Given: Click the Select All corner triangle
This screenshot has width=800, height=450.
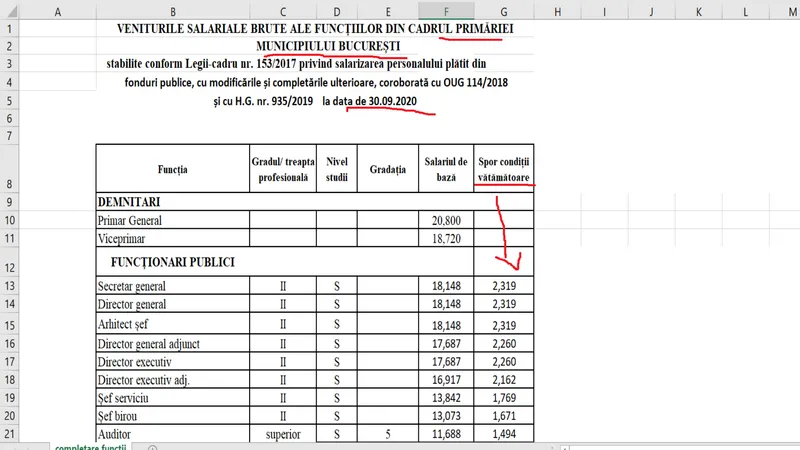Looking at the screenshot, I should 12,10.
